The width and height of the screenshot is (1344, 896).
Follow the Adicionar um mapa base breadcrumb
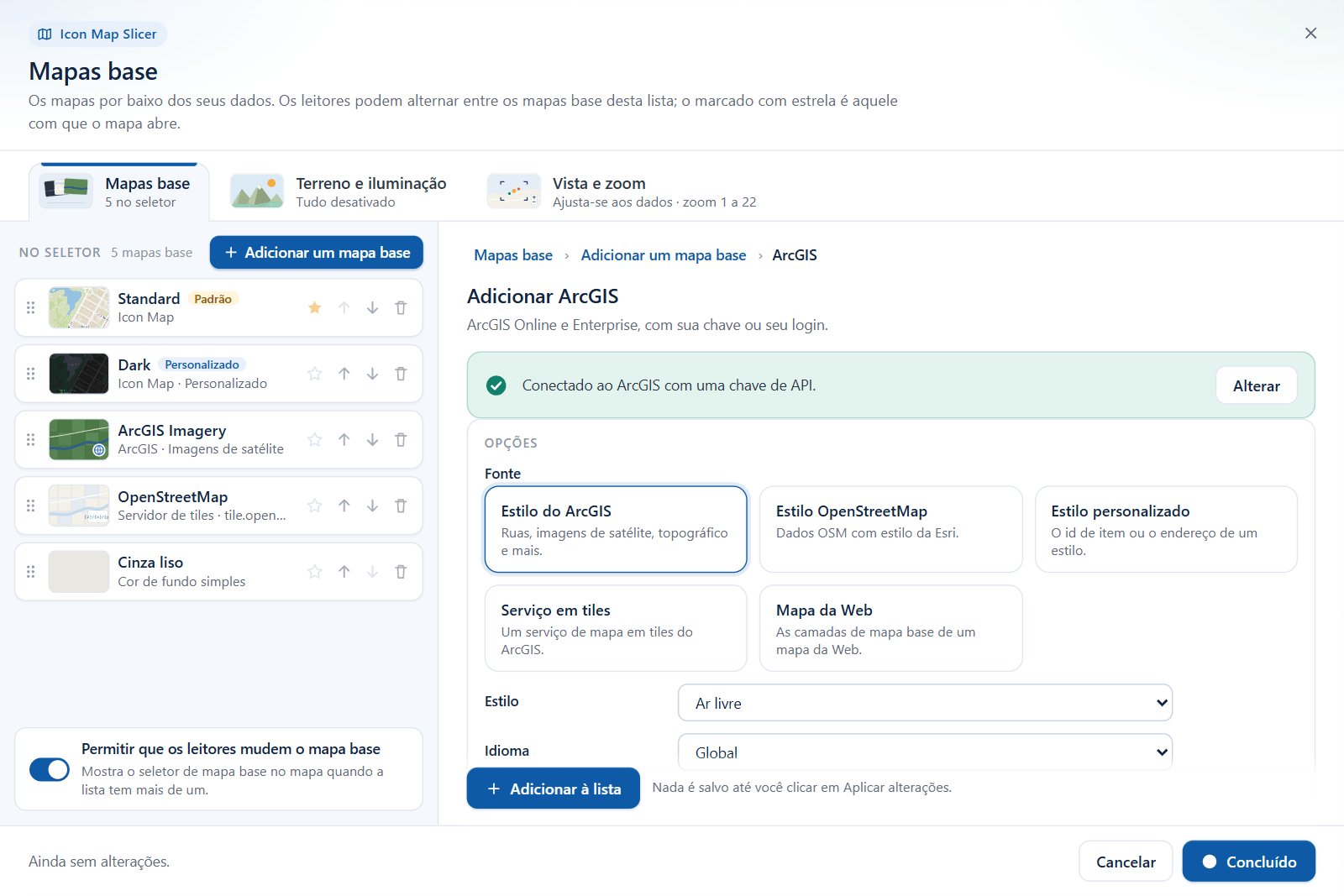pyautogui.click(x=664, y=255)
